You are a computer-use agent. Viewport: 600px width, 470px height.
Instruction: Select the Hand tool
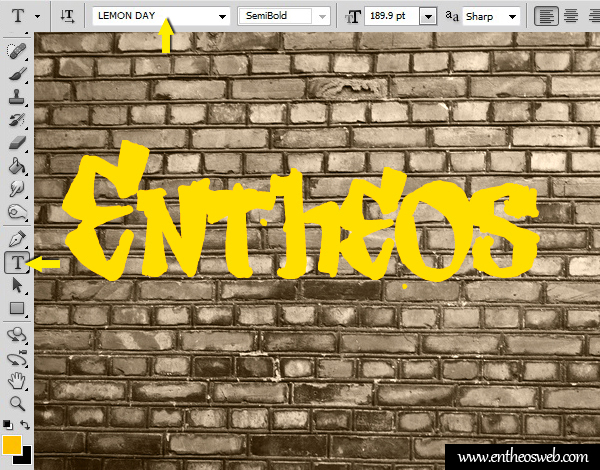[x=16, y=380]
